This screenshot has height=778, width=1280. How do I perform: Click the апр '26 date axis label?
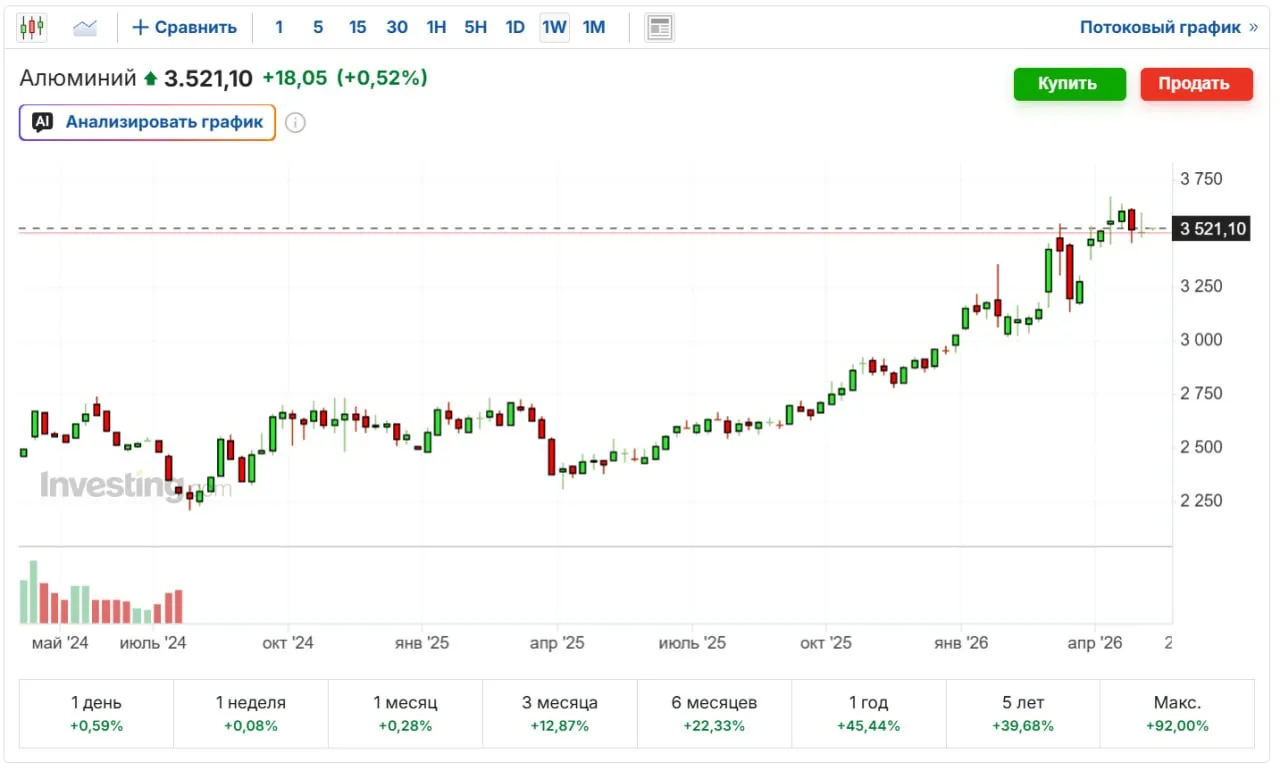click(1095, 642)
